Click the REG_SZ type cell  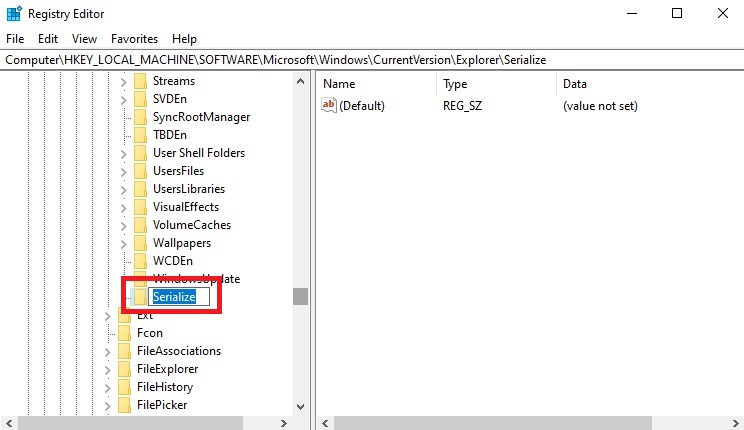point(463,106)
